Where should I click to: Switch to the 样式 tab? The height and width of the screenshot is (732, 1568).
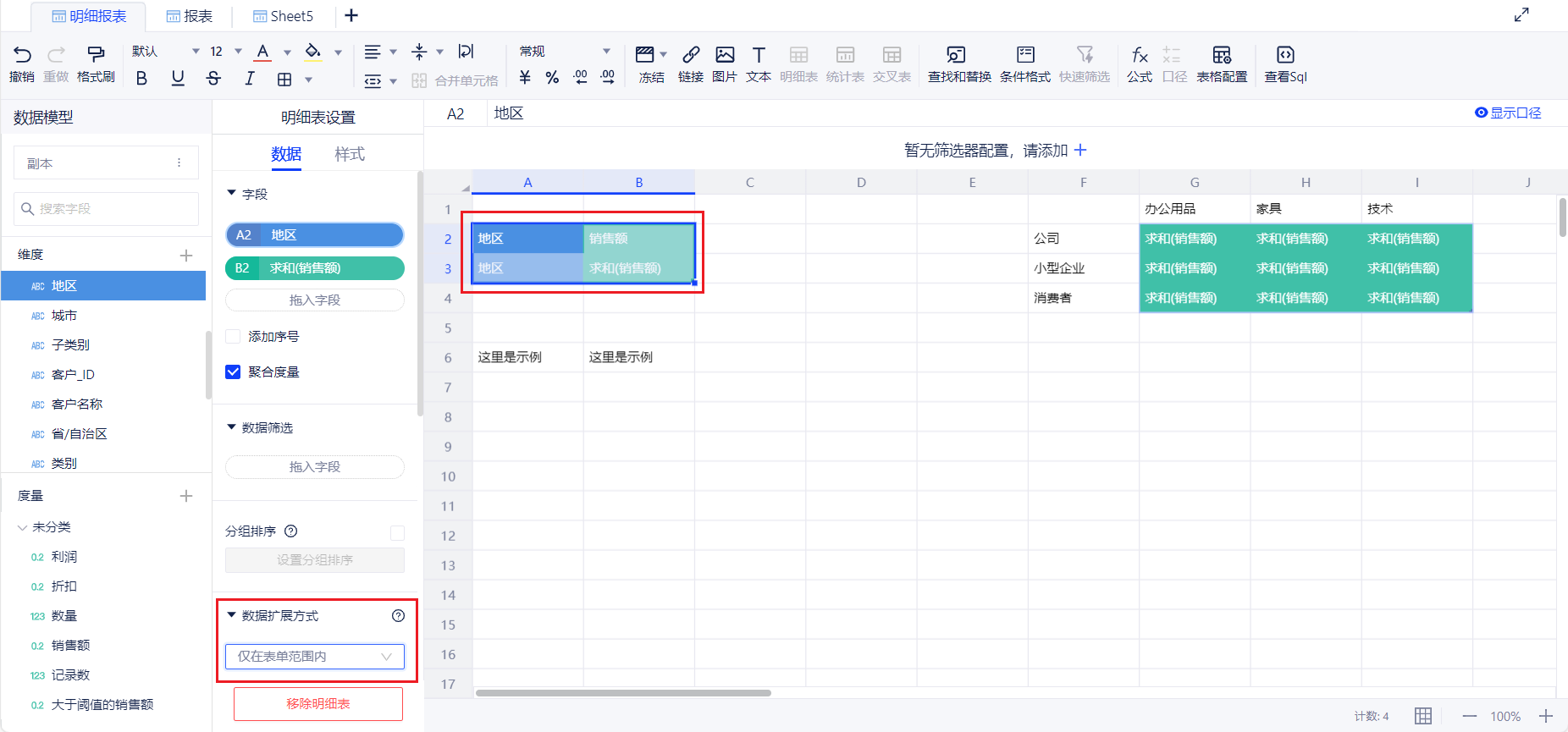[x=349, y=154]
